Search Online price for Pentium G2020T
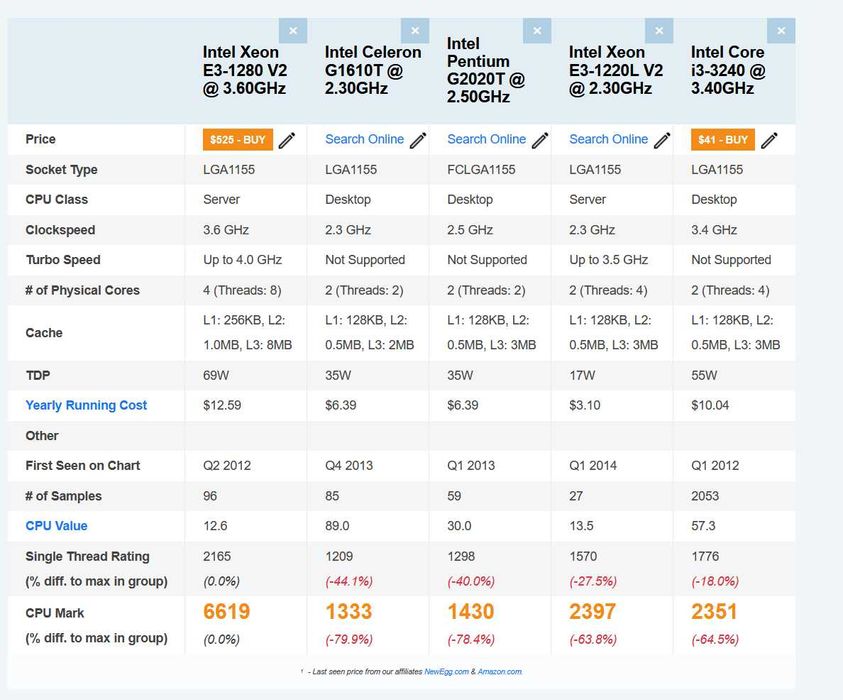 click(486, 139)
